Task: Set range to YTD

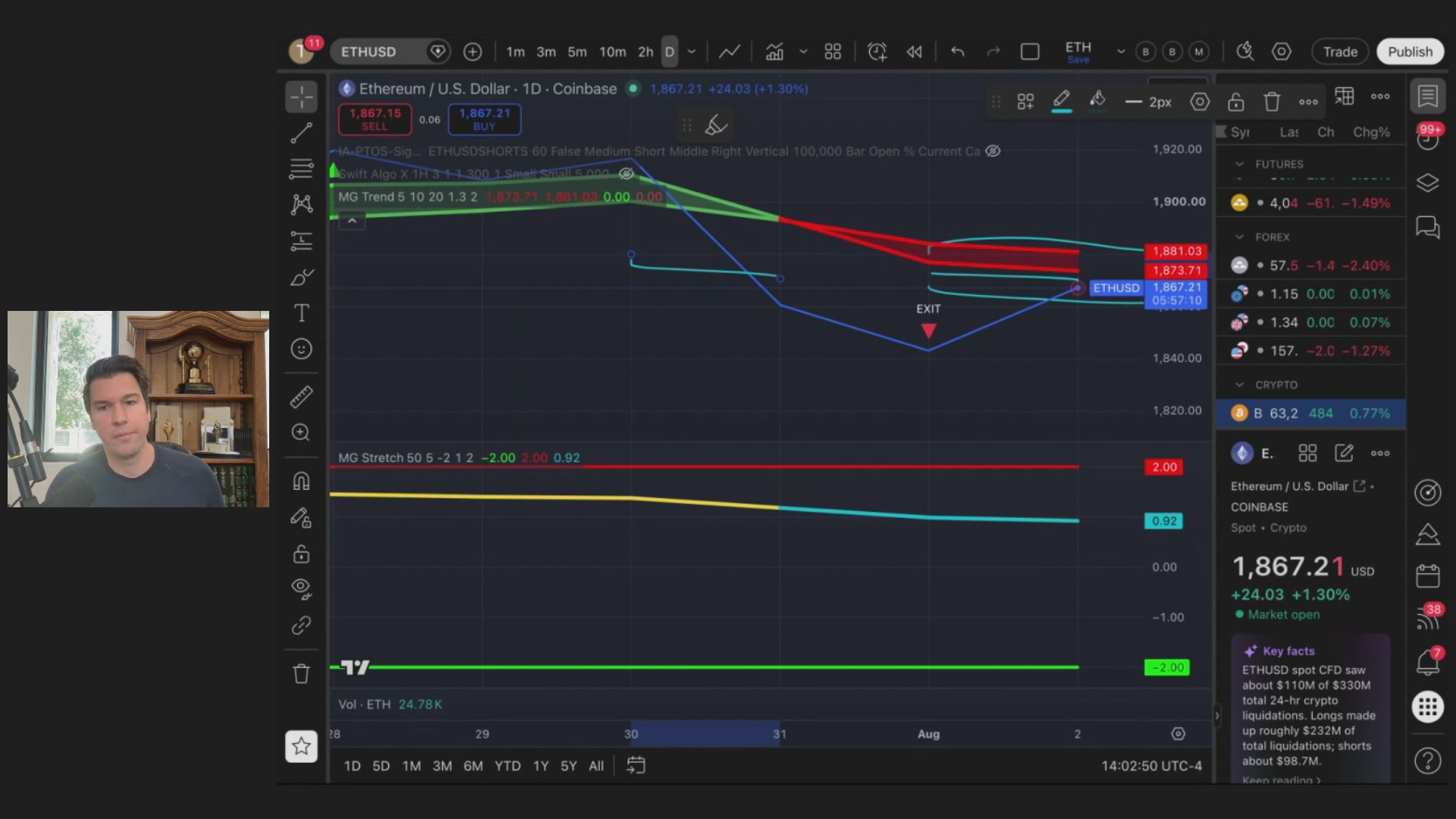Action: click(507, 766)
